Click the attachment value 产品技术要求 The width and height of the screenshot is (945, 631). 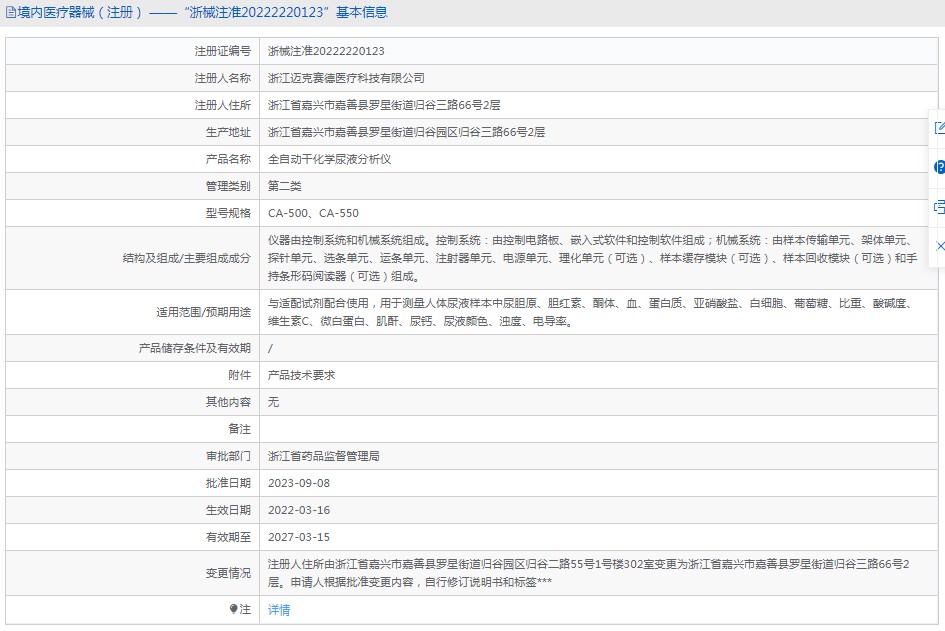click(x=301, y=375)
